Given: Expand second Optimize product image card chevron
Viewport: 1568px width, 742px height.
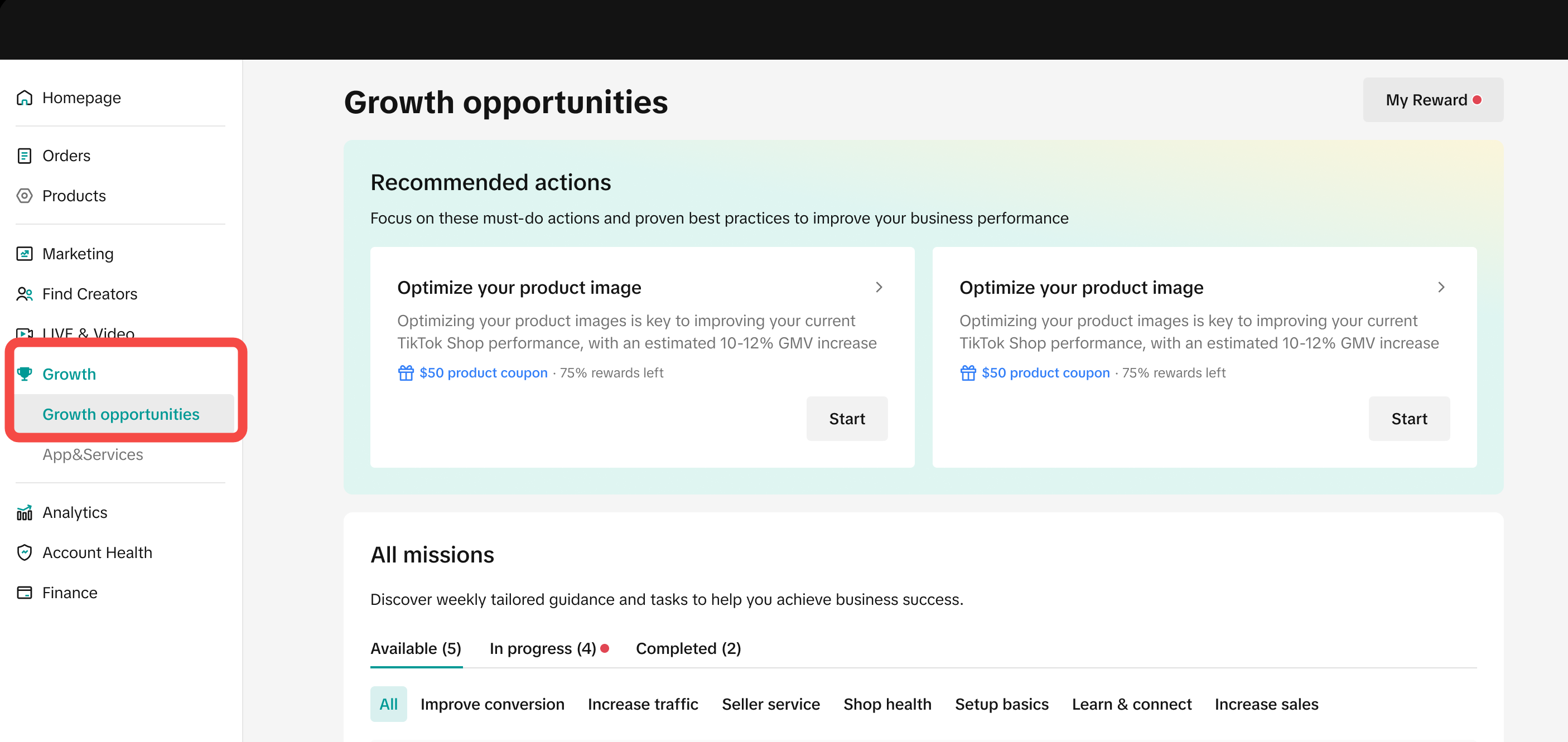Looking at the screenshot, I should pos(1441,287).
